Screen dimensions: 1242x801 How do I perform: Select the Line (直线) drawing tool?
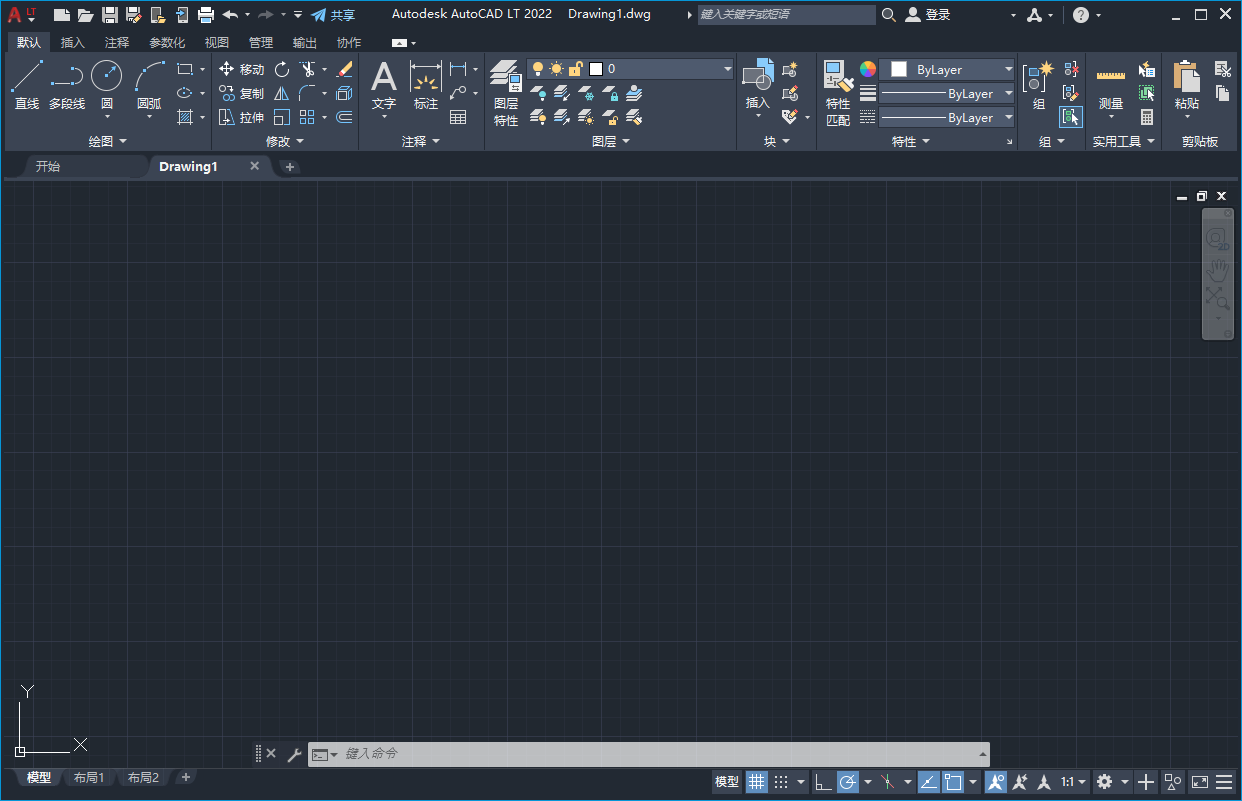coord(27,85)
